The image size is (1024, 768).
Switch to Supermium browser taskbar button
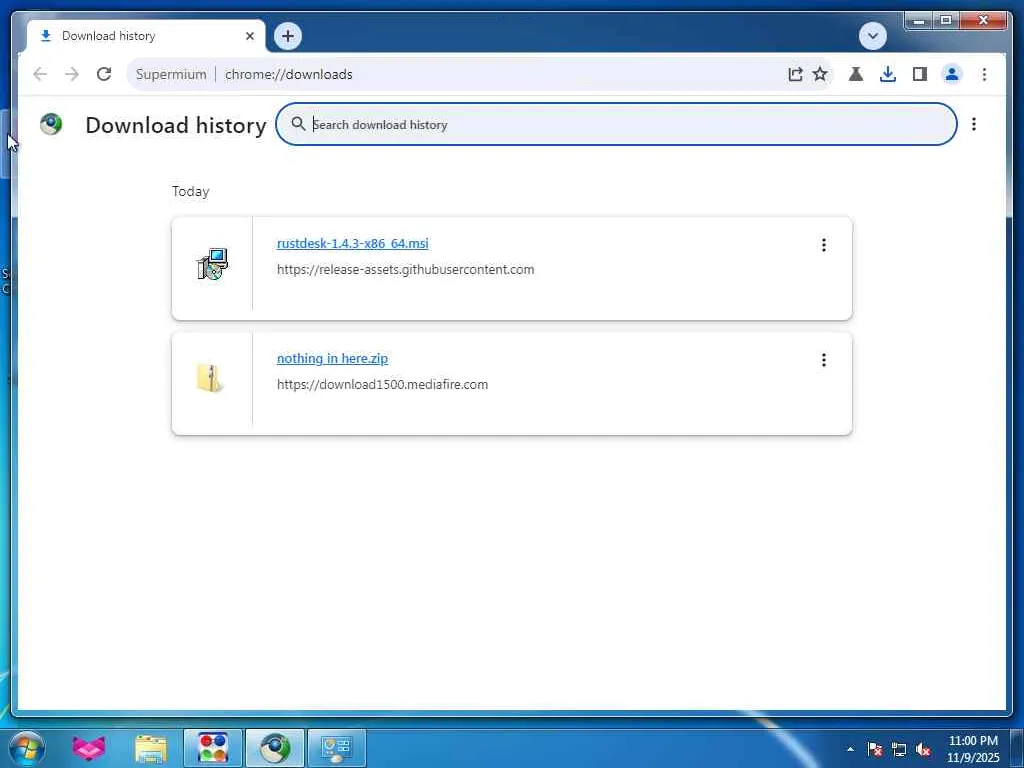275,748
